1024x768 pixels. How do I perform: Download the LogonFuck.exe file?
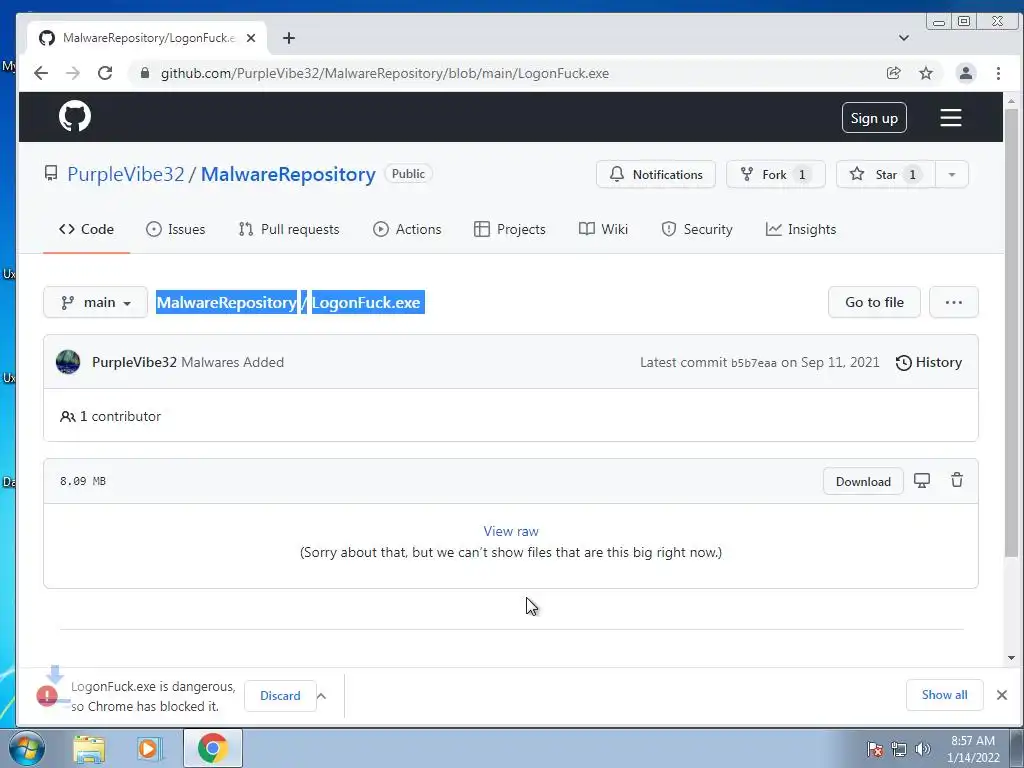pyautogui.click(x=863, y=481)
